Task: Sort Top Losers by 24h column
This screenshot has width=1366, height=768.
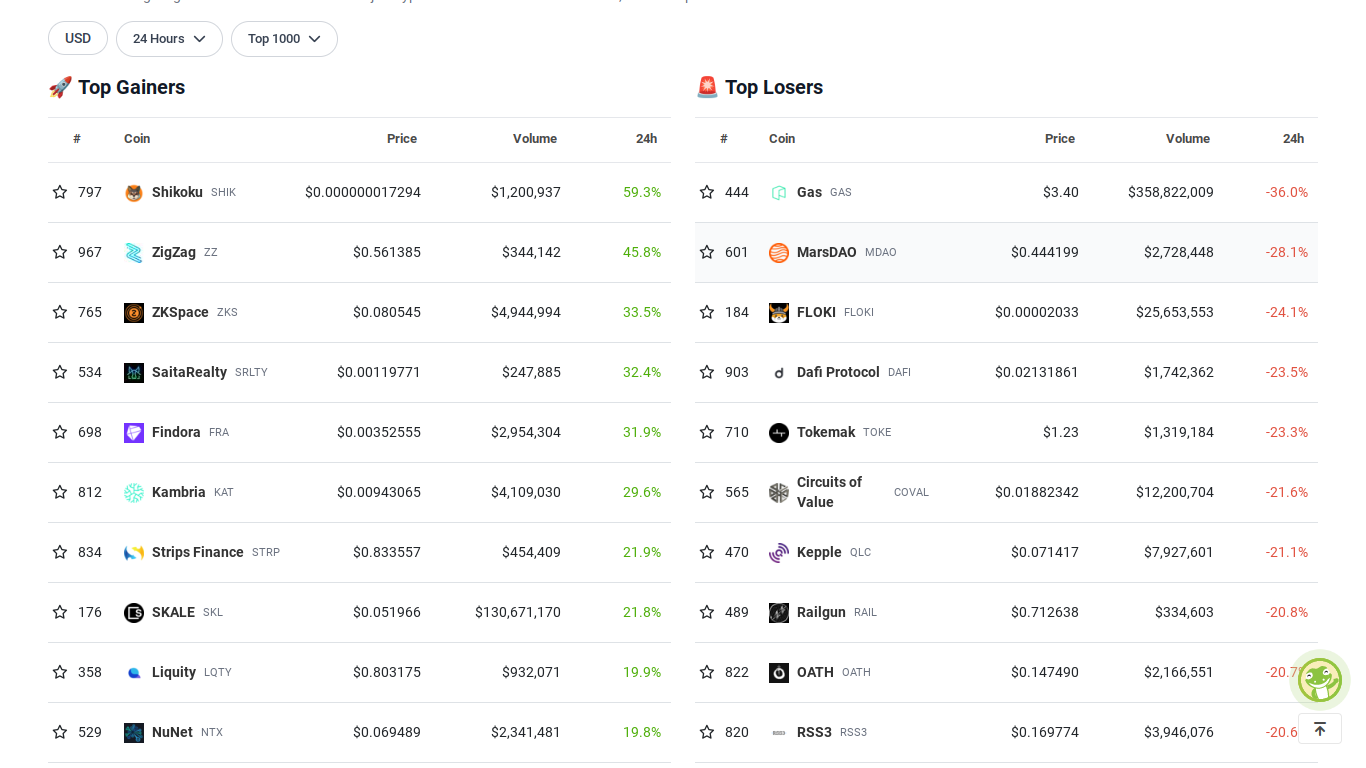Action: [1293, 139]
